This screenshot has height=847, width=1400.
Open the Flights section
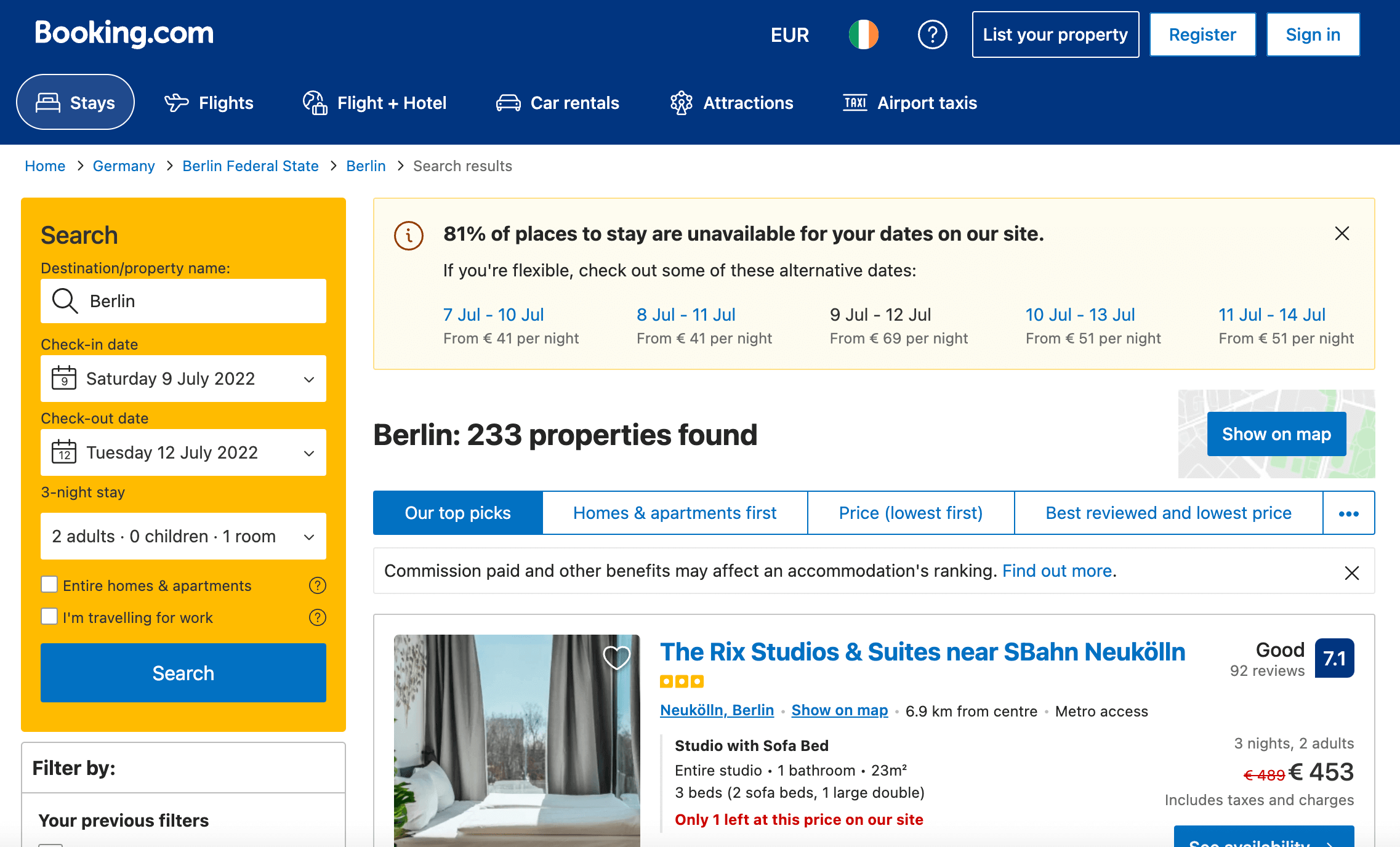click(226, 103)
